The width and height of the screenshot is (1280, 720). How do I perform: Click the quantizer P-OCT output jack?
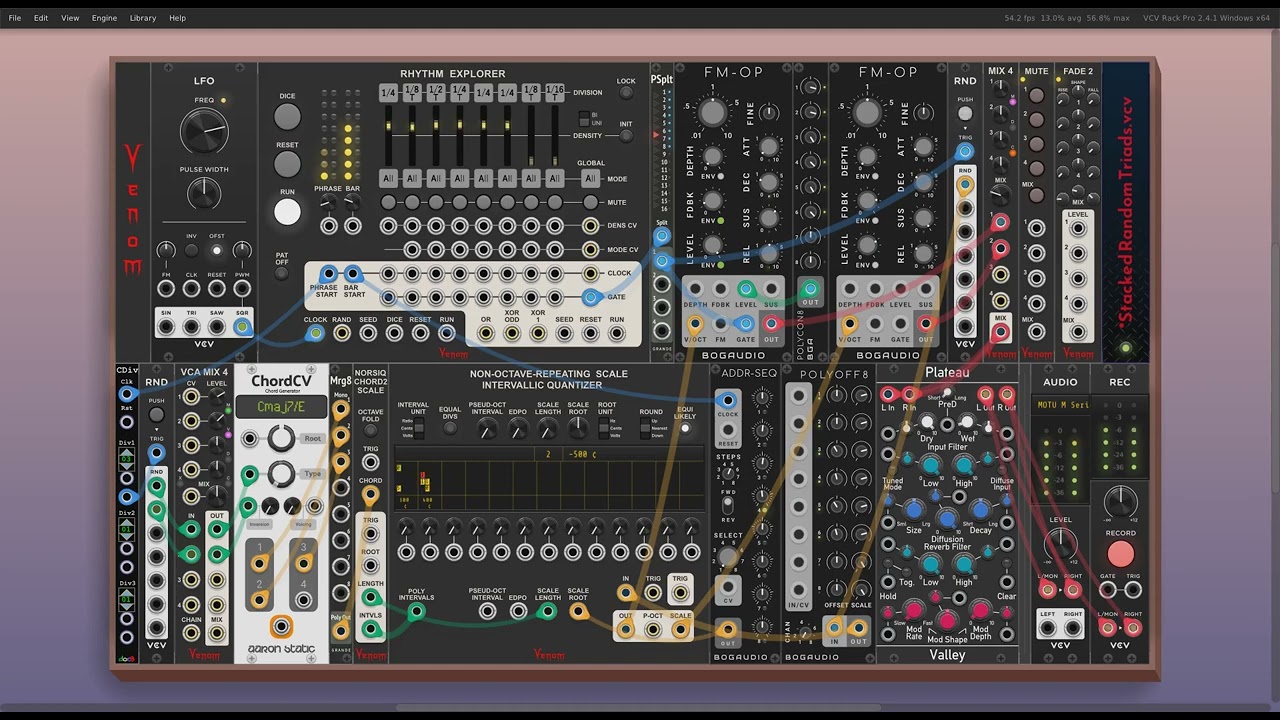point(653,629)
